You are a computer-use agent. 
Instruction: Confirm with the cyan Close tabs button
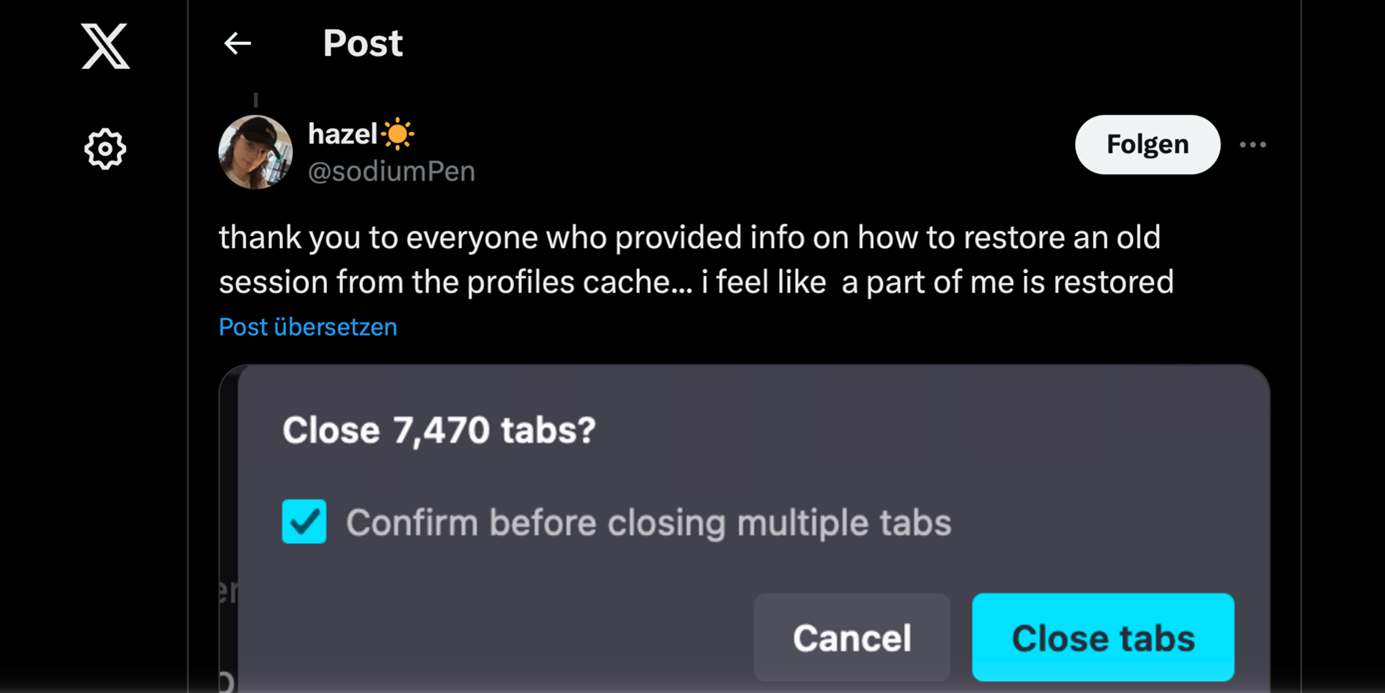(x=1103, y=638)
